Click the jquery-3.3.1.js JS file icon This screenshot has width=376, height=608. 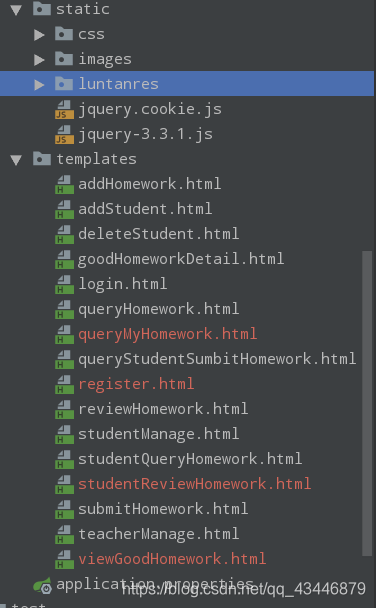coord(64,134)
